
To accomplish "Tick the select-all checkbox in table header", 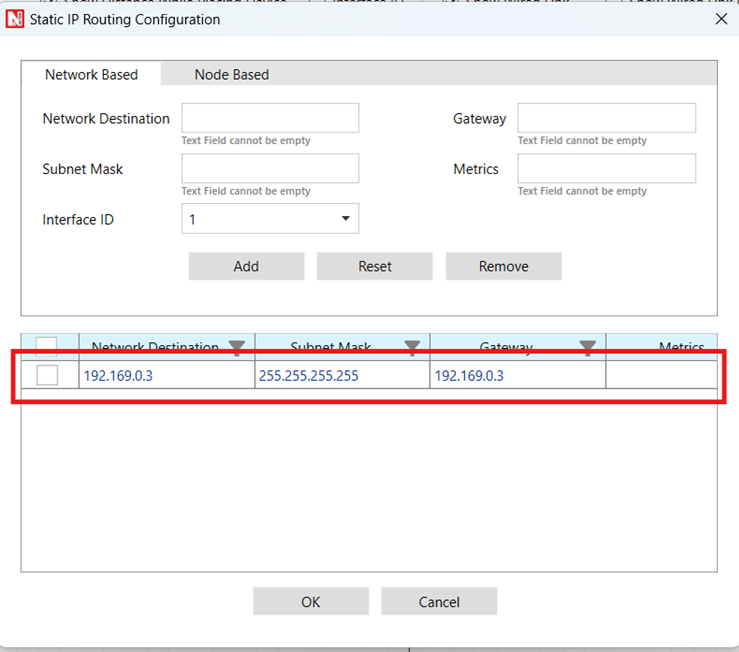I will pos(47,346).
